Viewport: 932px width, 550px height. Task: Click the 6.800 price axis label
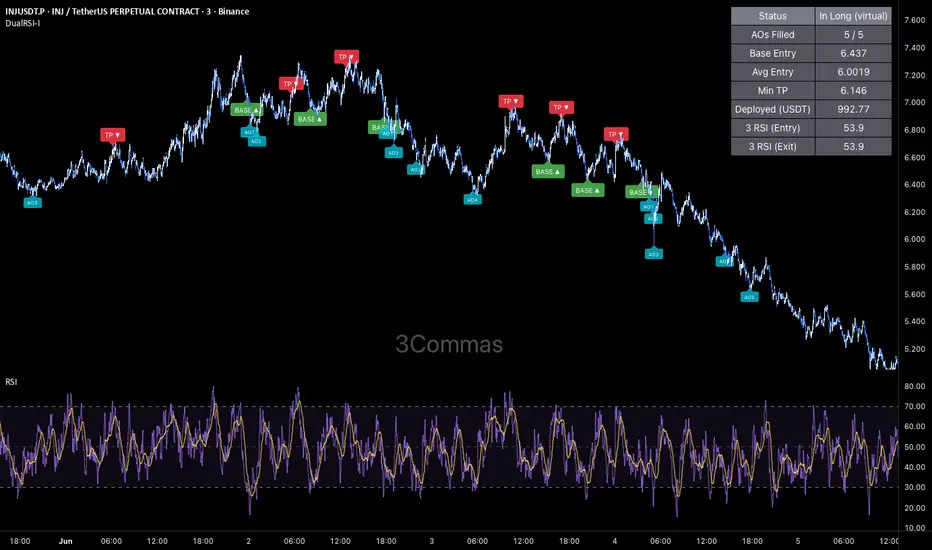pyautogui.click(x=914, y=130)
